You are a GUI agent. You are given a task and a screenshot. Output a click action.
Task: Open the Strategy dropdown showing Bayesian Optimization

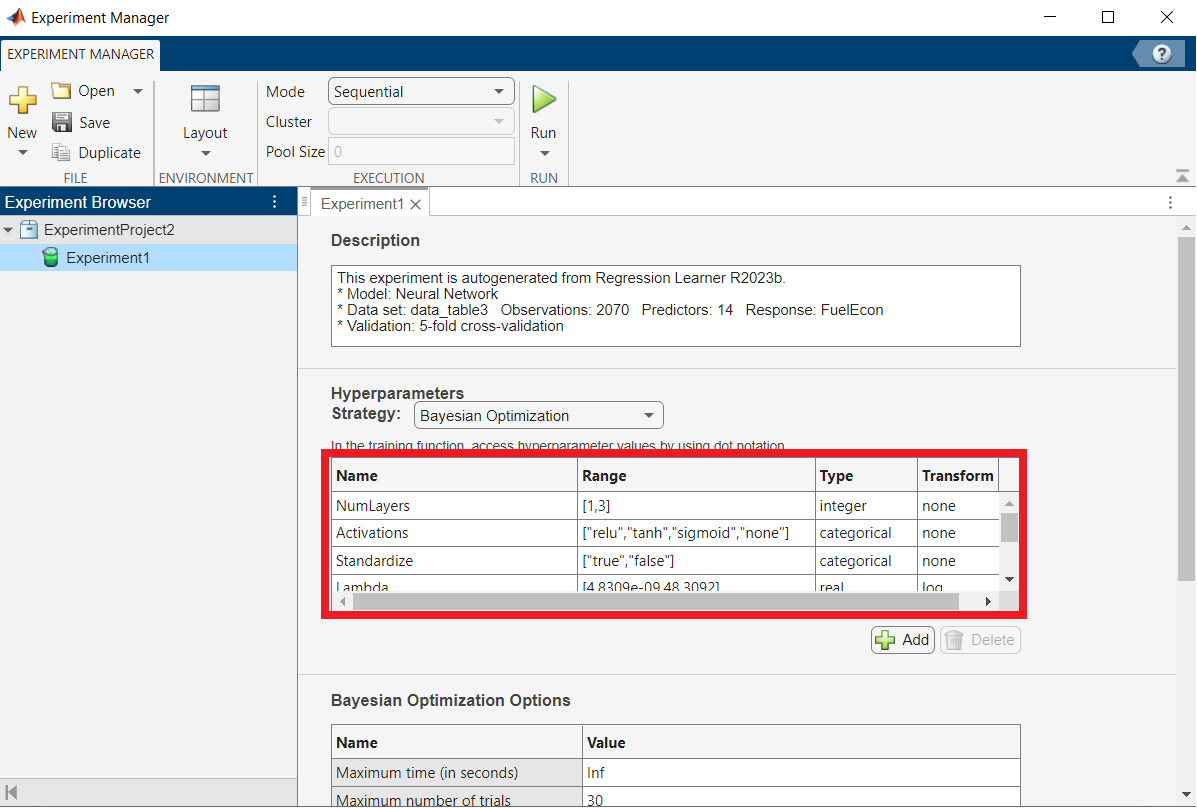[x=538, y=416]
